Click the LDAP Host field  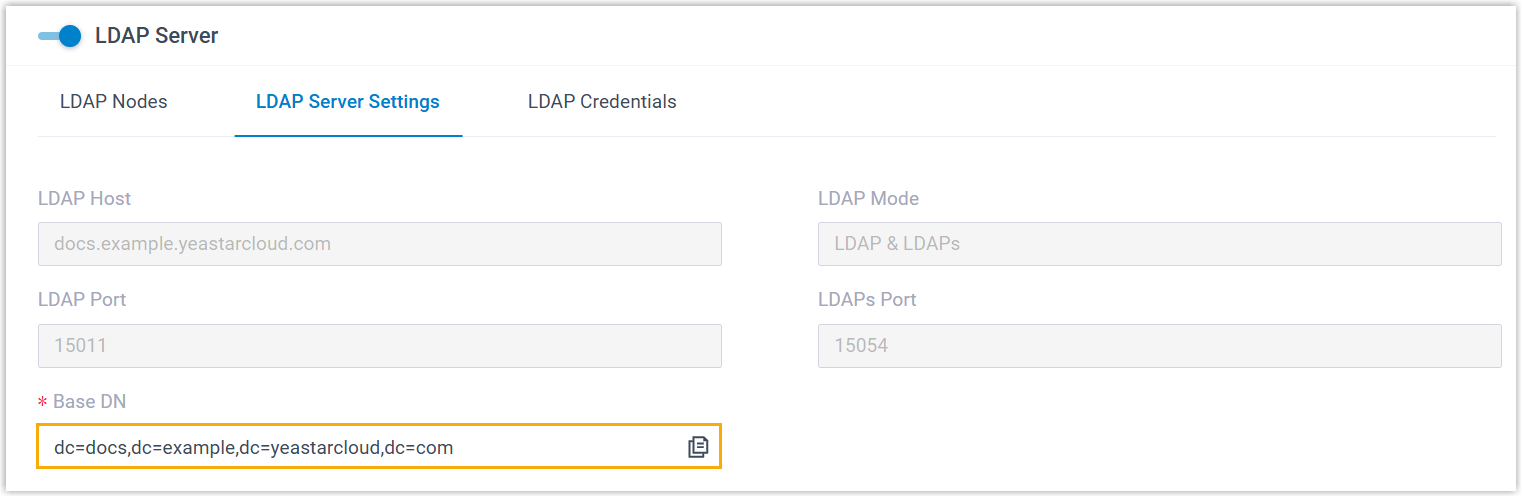pyautogui.click(x=379, y=244)
